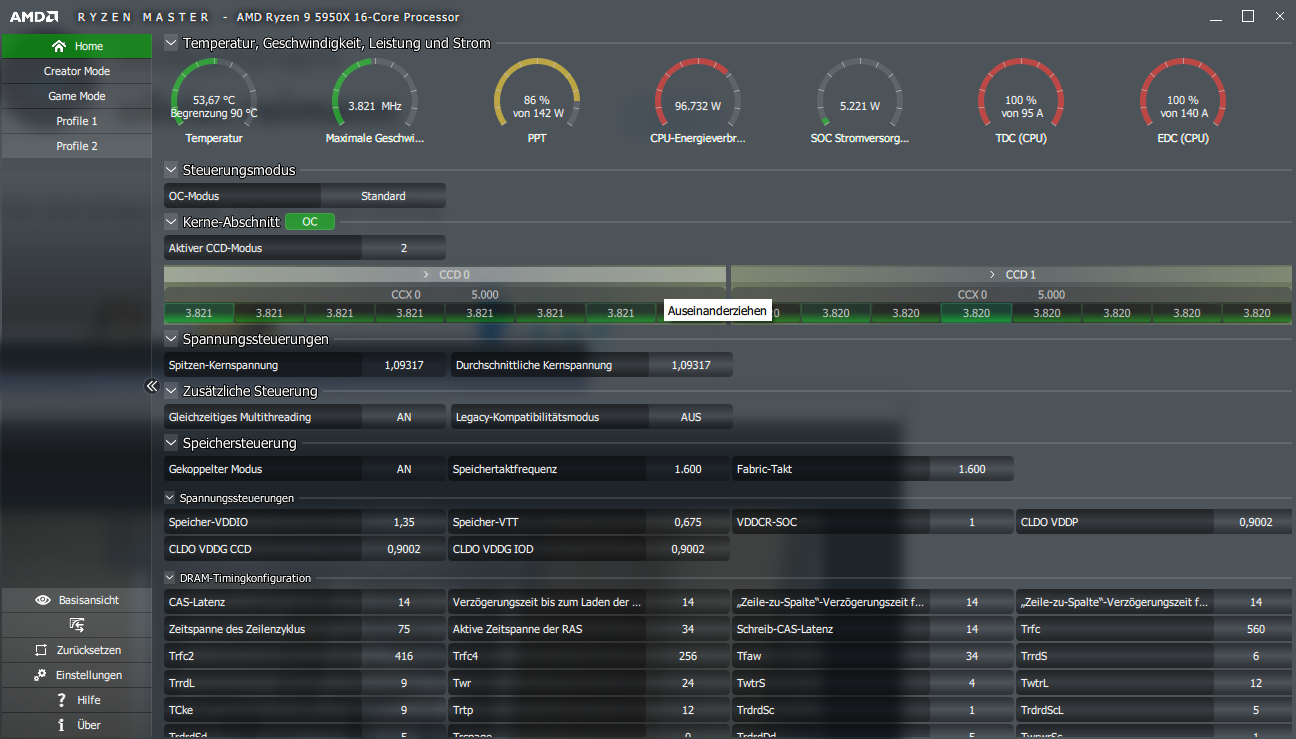The height and width of the screenshot is (739, 1296).
Task: Click Aktive Zeitspanne der RAS value
Action: coord(688,629)
